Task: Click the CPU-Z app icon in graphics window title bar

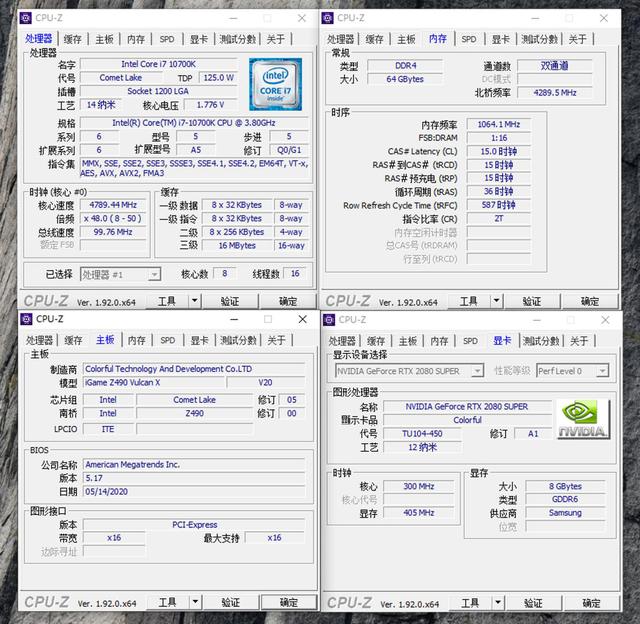Action: (329, 320)
